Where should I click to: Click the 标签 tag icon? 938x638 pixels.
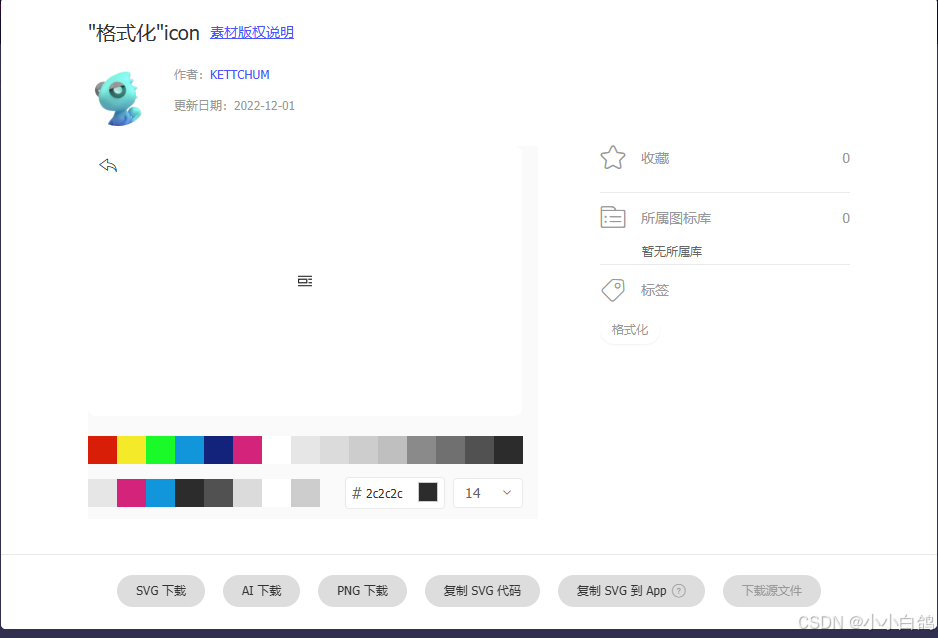pyautogui.click(x=613, y=290)
